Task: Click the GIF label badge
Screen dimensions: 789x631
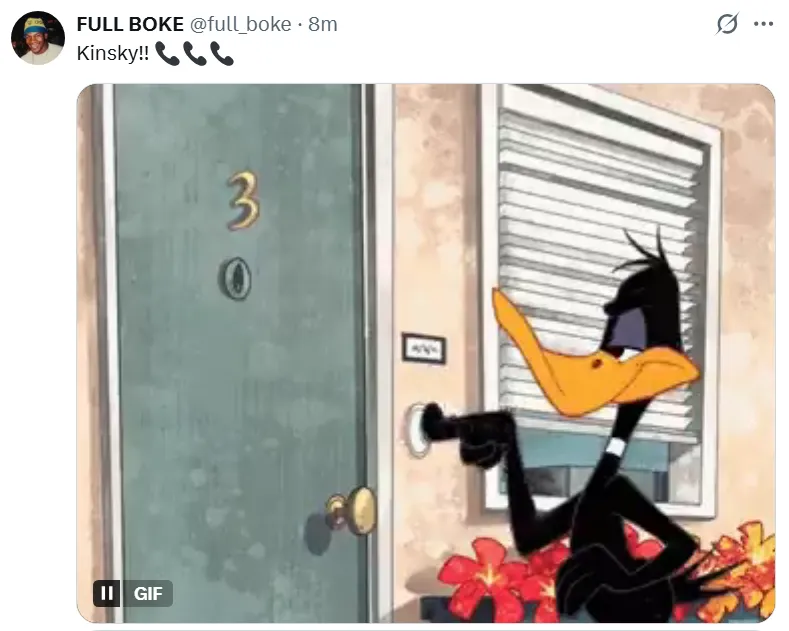Action: click(x=147, y=593)
